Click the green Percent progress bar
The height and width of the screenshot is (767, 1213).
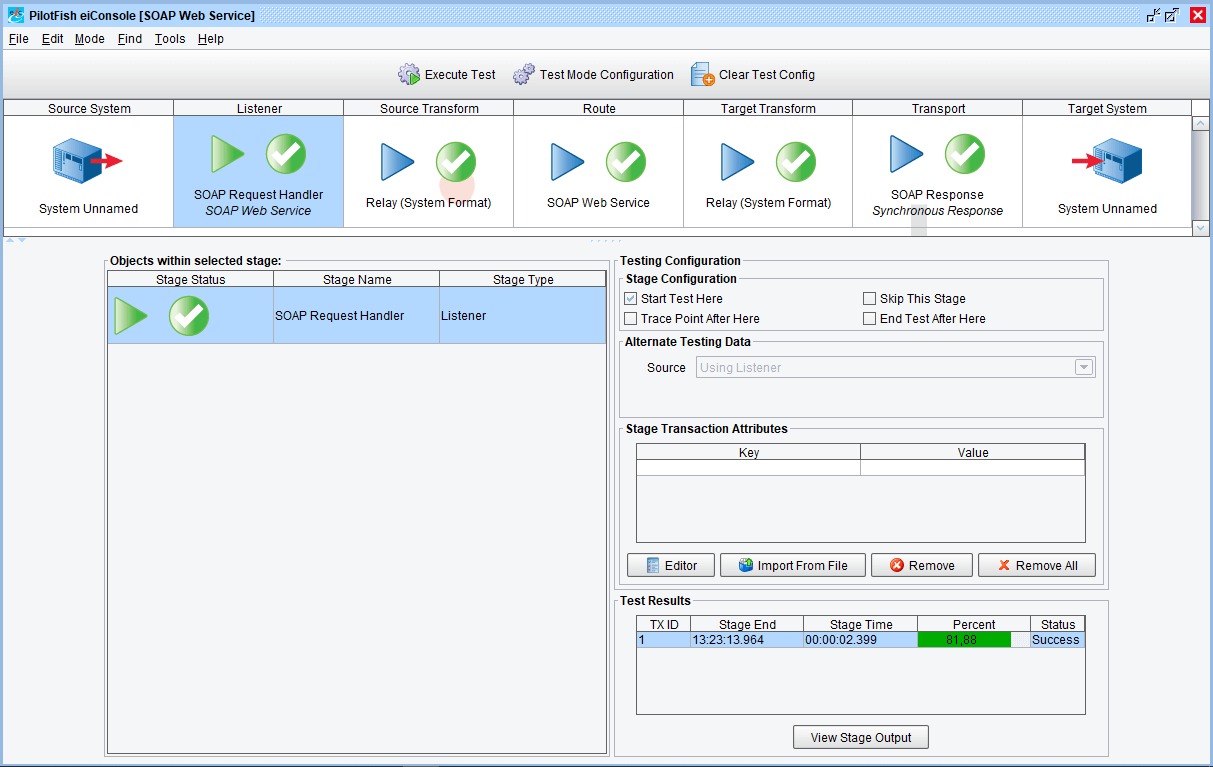(x=964, y=640)
